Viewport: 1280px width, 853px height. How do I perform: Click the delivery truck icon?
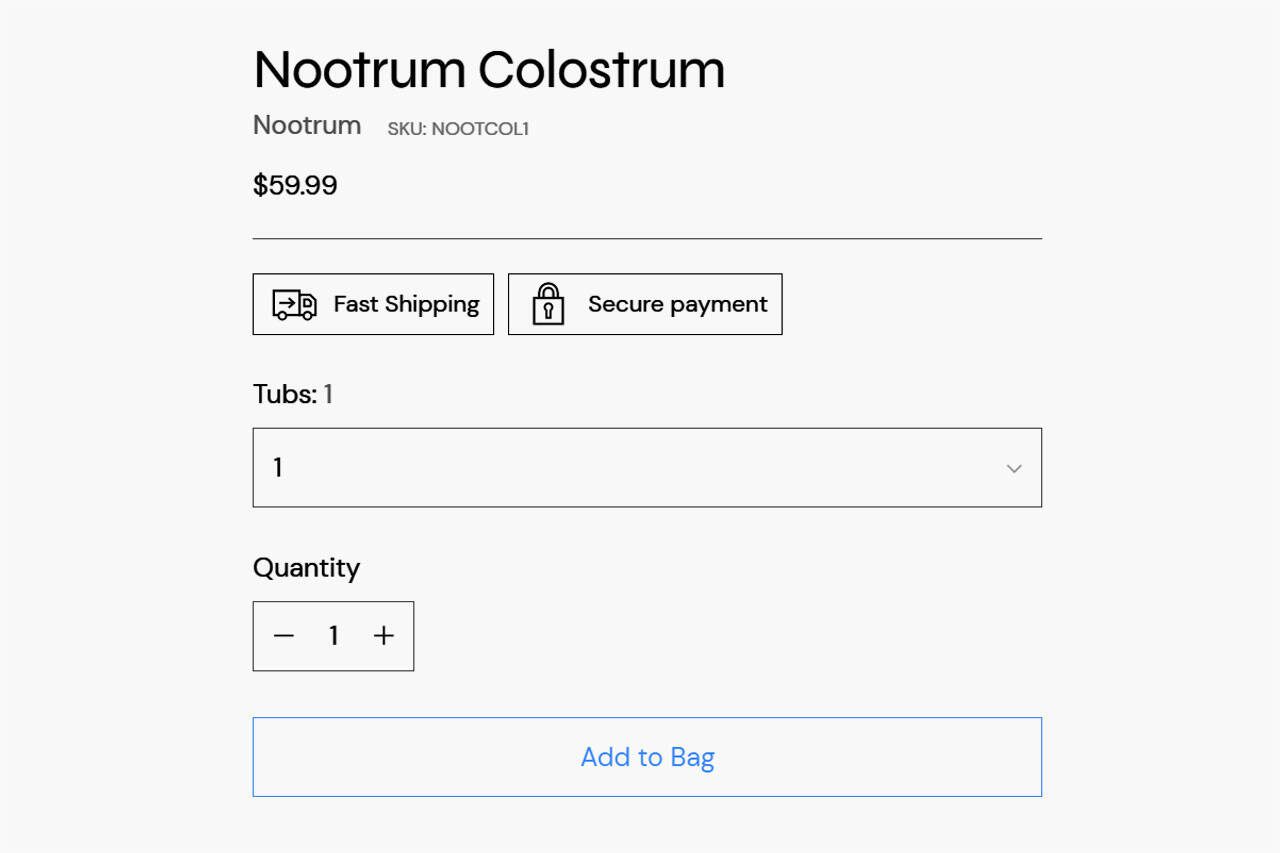(x=294, y=304)
